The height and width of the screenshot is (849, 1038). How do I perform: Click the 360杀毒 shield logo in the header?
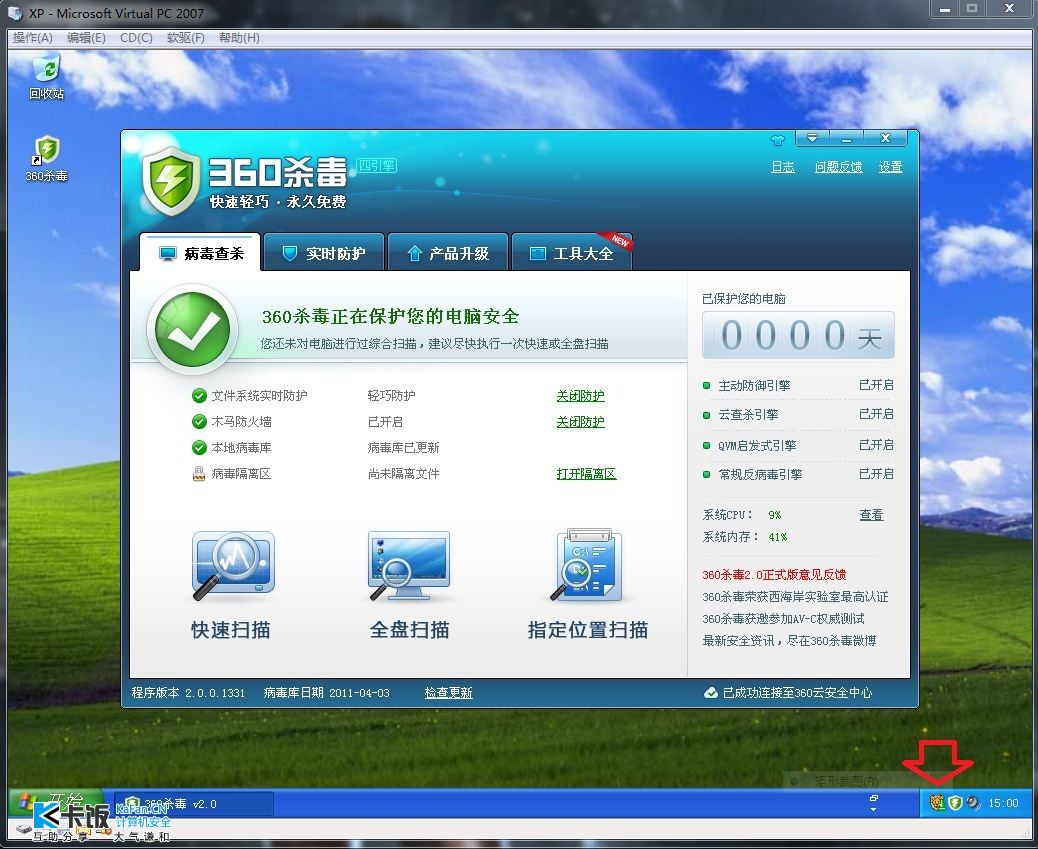tap(171, 181)
